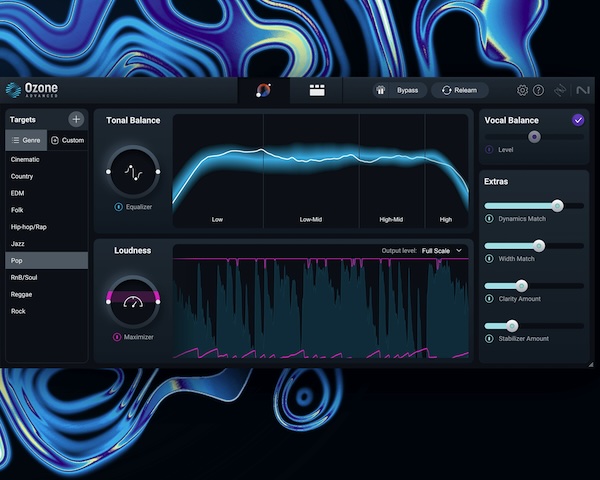Select the Jazz genre target

pos(47,243)
